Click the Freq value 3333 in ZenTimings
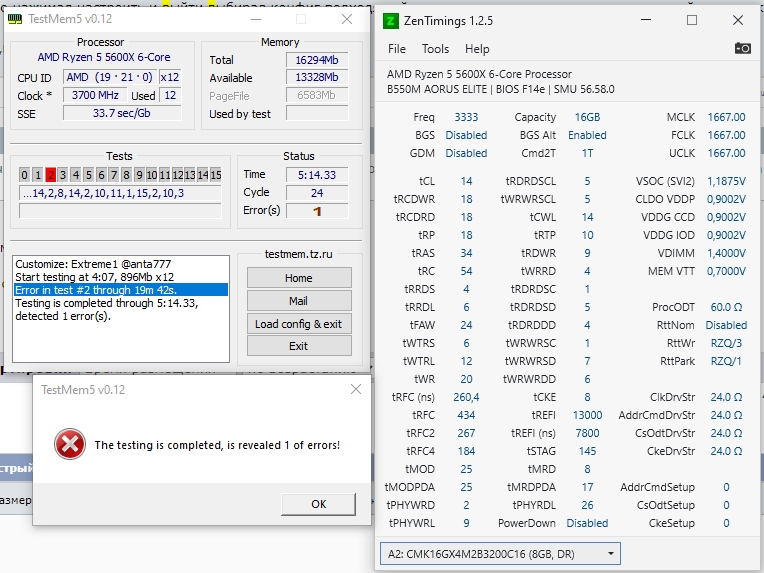 466,117
